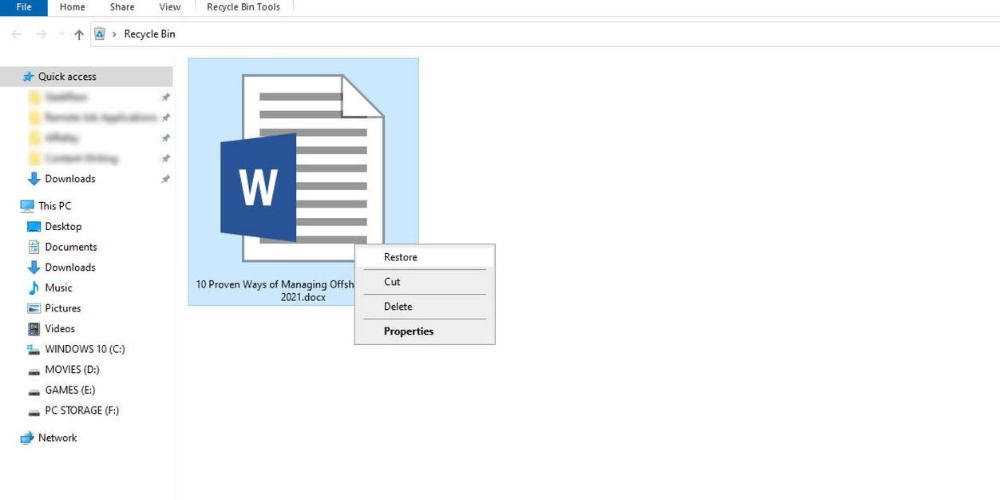Choose Delete from the context menu
The width and height of the screenshot is (1000, 500).
[x=425, y=306]
